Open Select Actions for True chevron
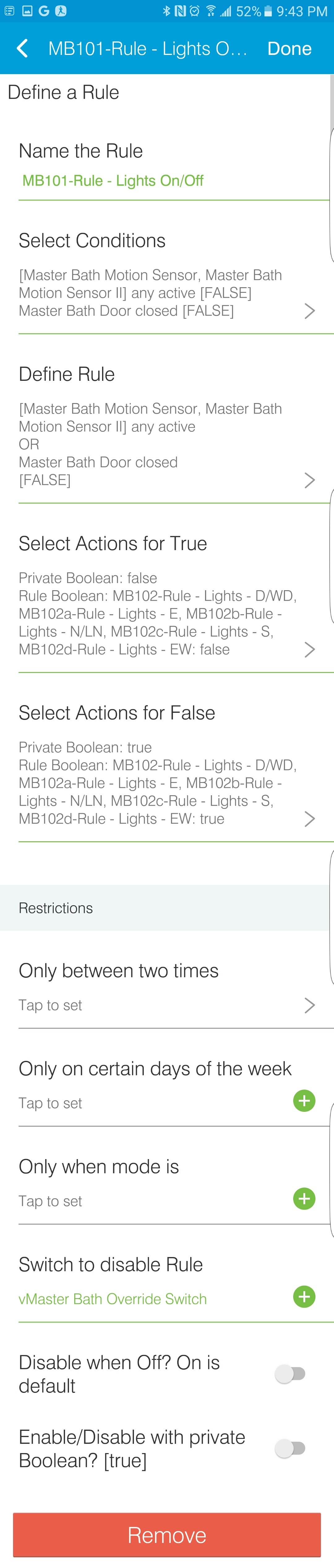Image resolution: width=334 pixels, height=1568 pixels. [310, 649]
